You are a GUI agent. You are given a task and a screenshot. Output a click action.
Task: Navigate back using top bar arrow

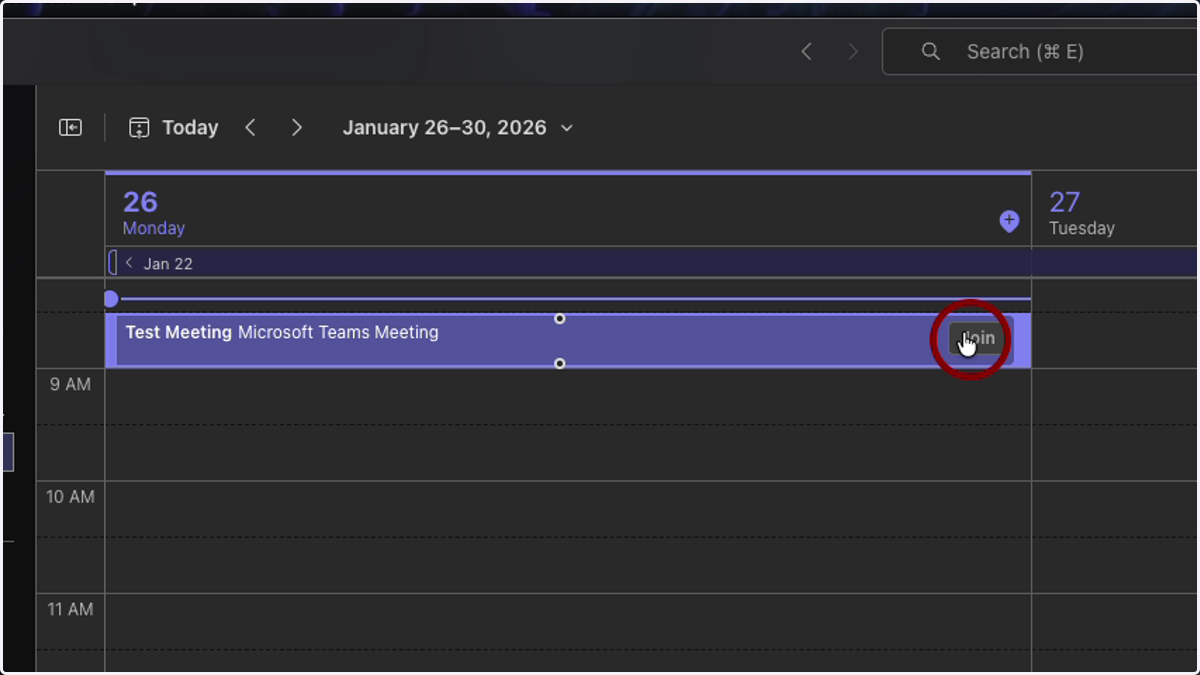[806, 52]
